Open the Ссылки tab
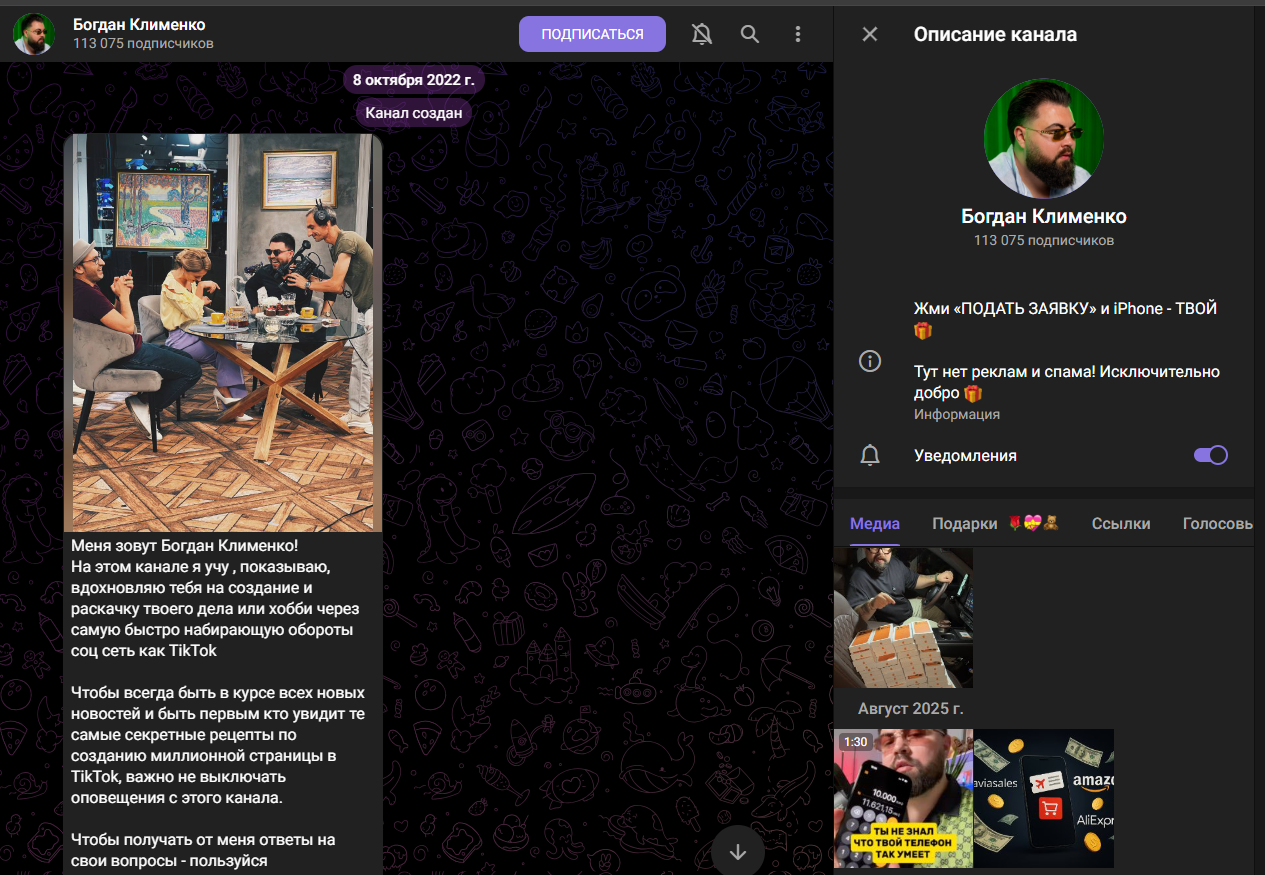Viewport: 1265px width, 875px height. click(x=1120, y=524)
